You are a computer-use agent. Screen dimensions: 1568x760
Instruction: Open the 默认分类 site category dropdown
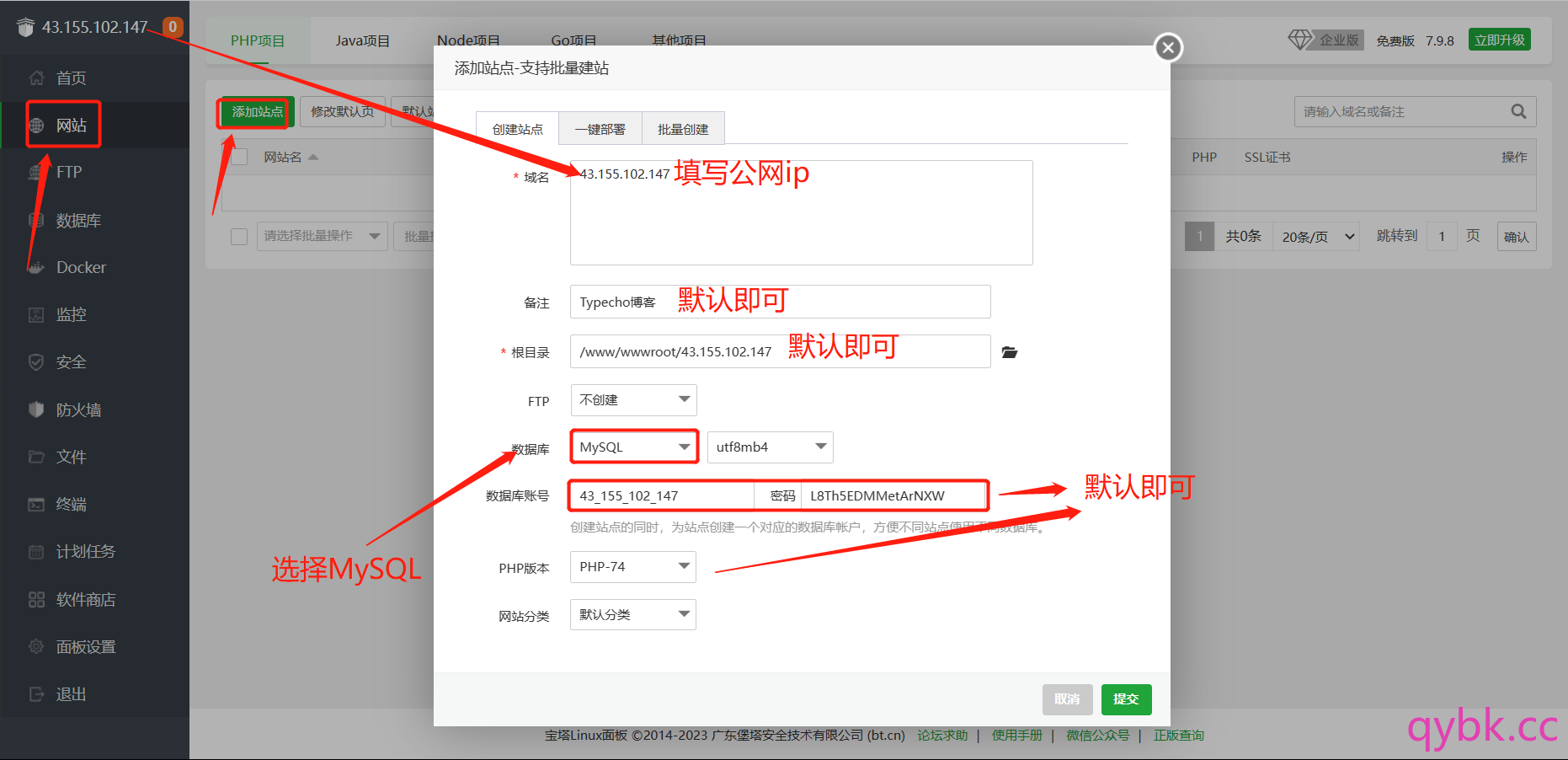633,615
